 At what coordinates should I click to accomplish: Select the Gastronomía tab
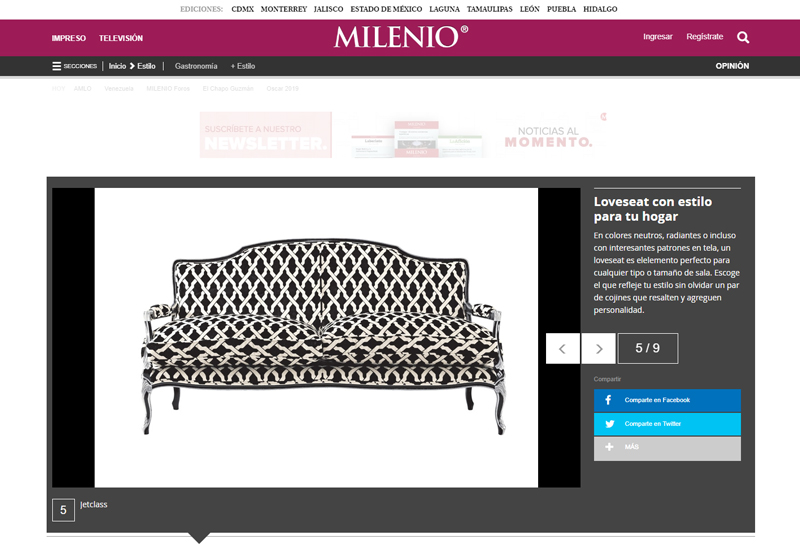pyautogui.click(x=196, y=66)
